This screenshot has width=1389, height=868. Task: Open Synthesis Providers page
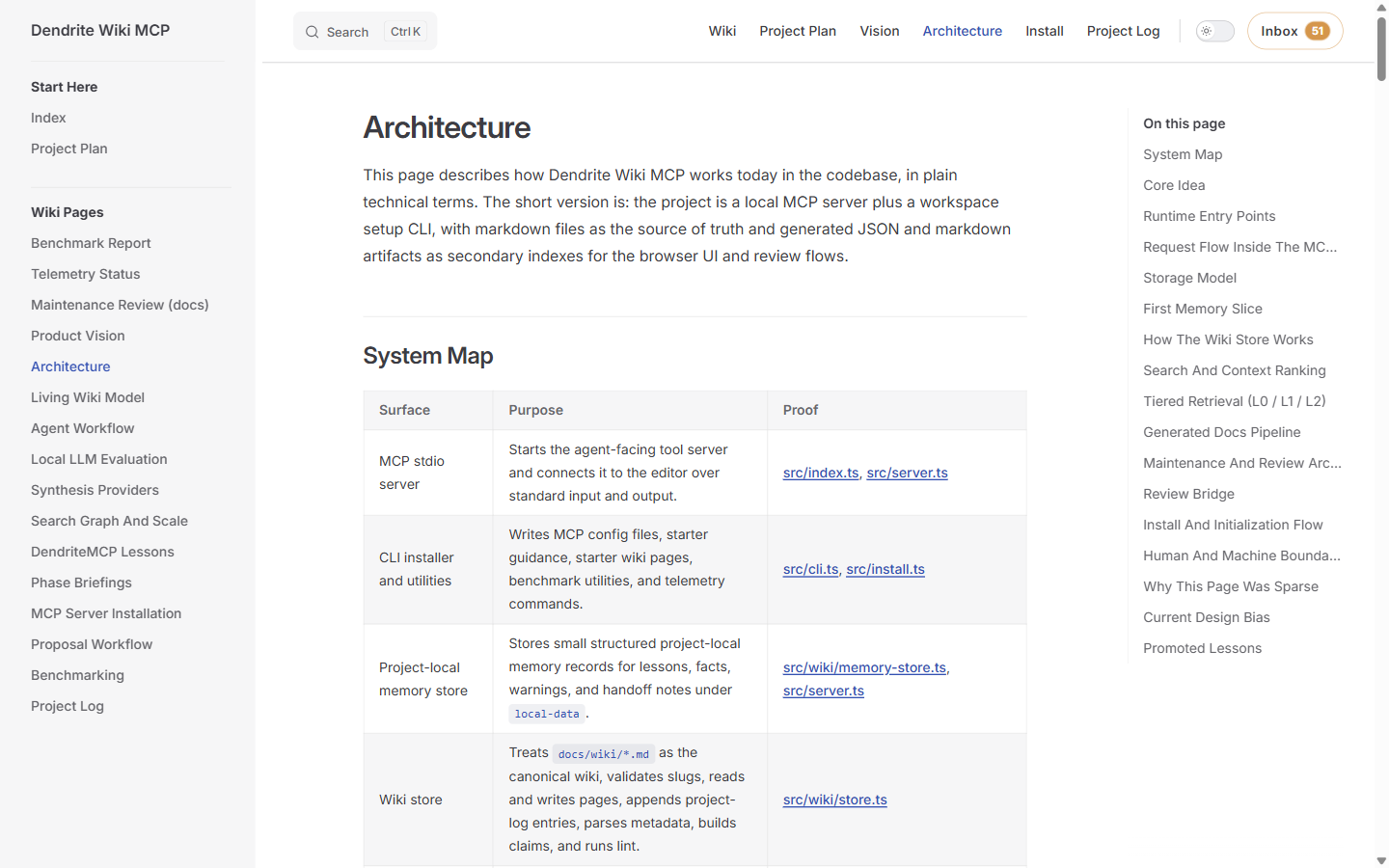(95, 490)
